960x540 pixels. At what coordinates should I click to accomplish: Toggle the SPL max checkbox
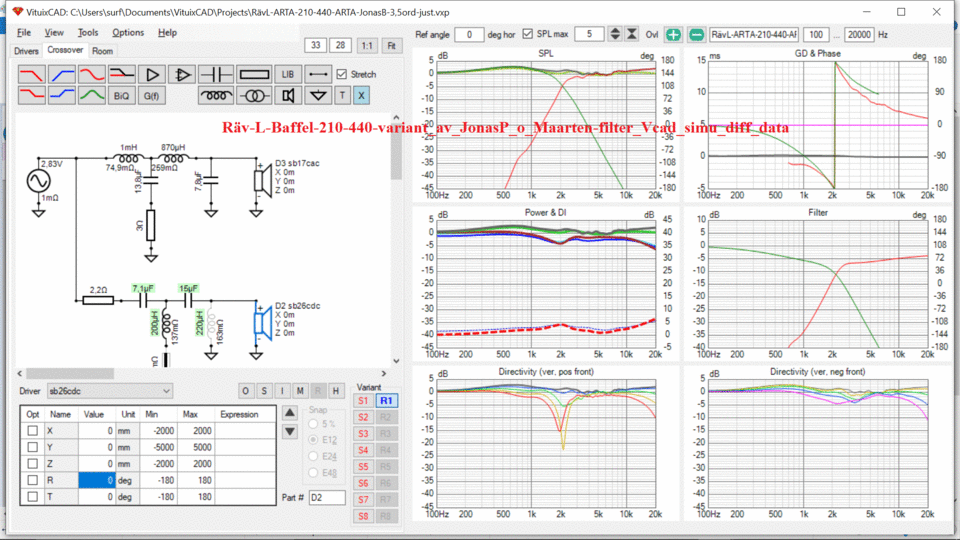pyautogui.click(x=528, y=34)
